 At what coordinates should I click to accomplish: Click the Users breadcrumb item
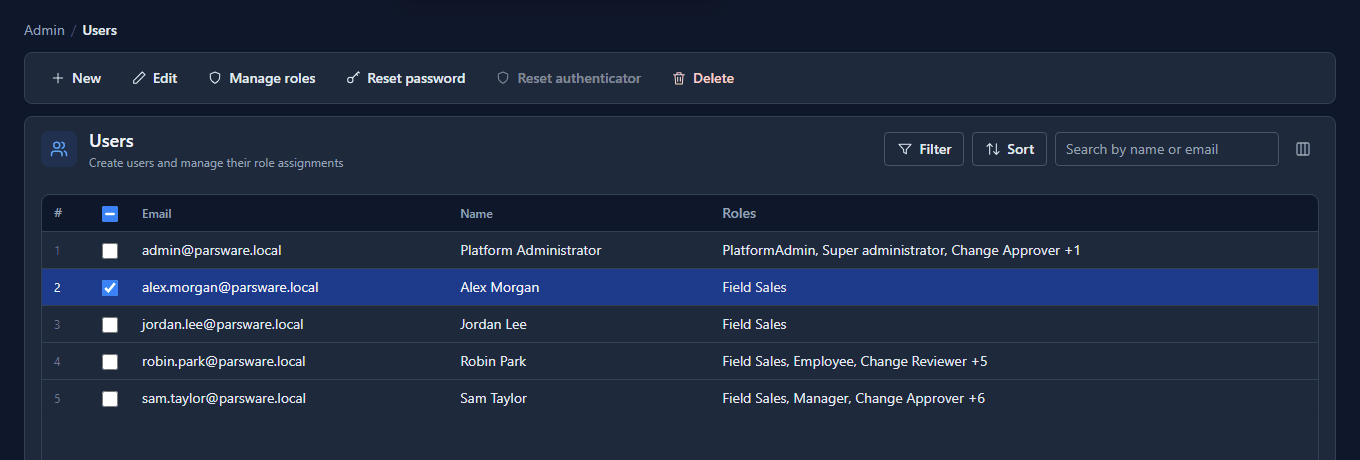click(x=100, y=30)
